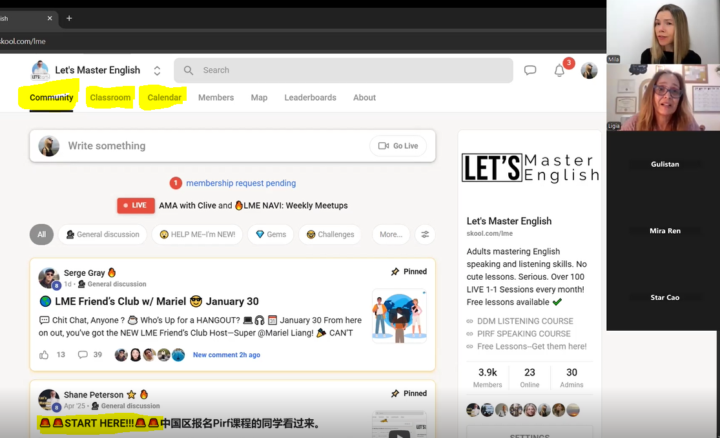Open the Members tab
Viewport: 720px width, 438px height.
tap(216, 97)
